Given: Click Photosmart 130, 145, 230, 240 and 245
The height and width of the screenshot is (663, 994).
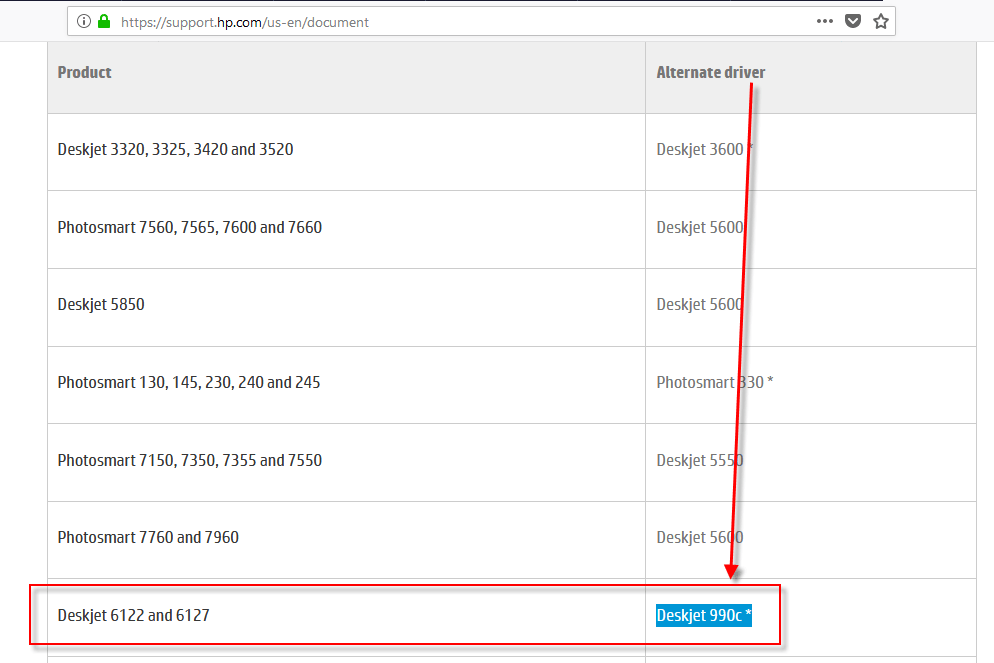Looking at the screenshot, I should [188, 383].
